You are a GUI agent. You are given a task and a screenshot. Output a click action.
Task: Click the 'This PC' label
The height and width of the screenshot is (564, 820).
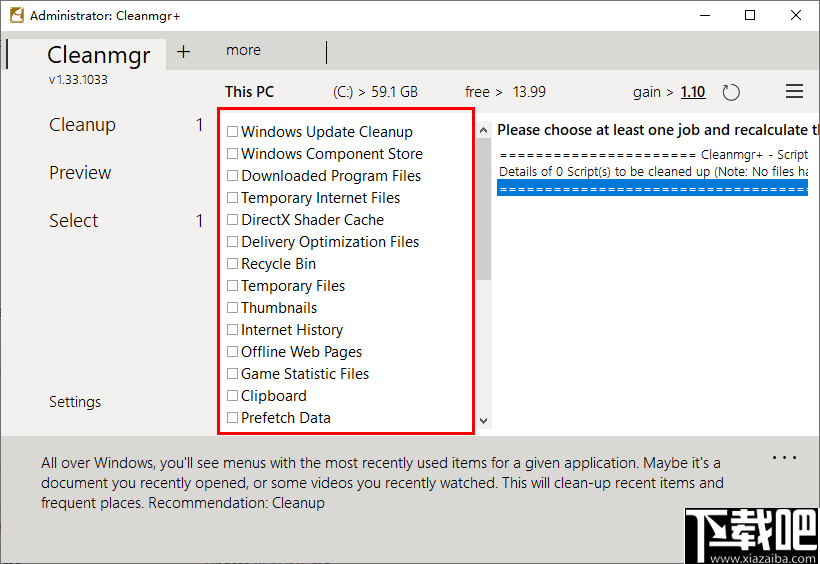tap(249, 92)
